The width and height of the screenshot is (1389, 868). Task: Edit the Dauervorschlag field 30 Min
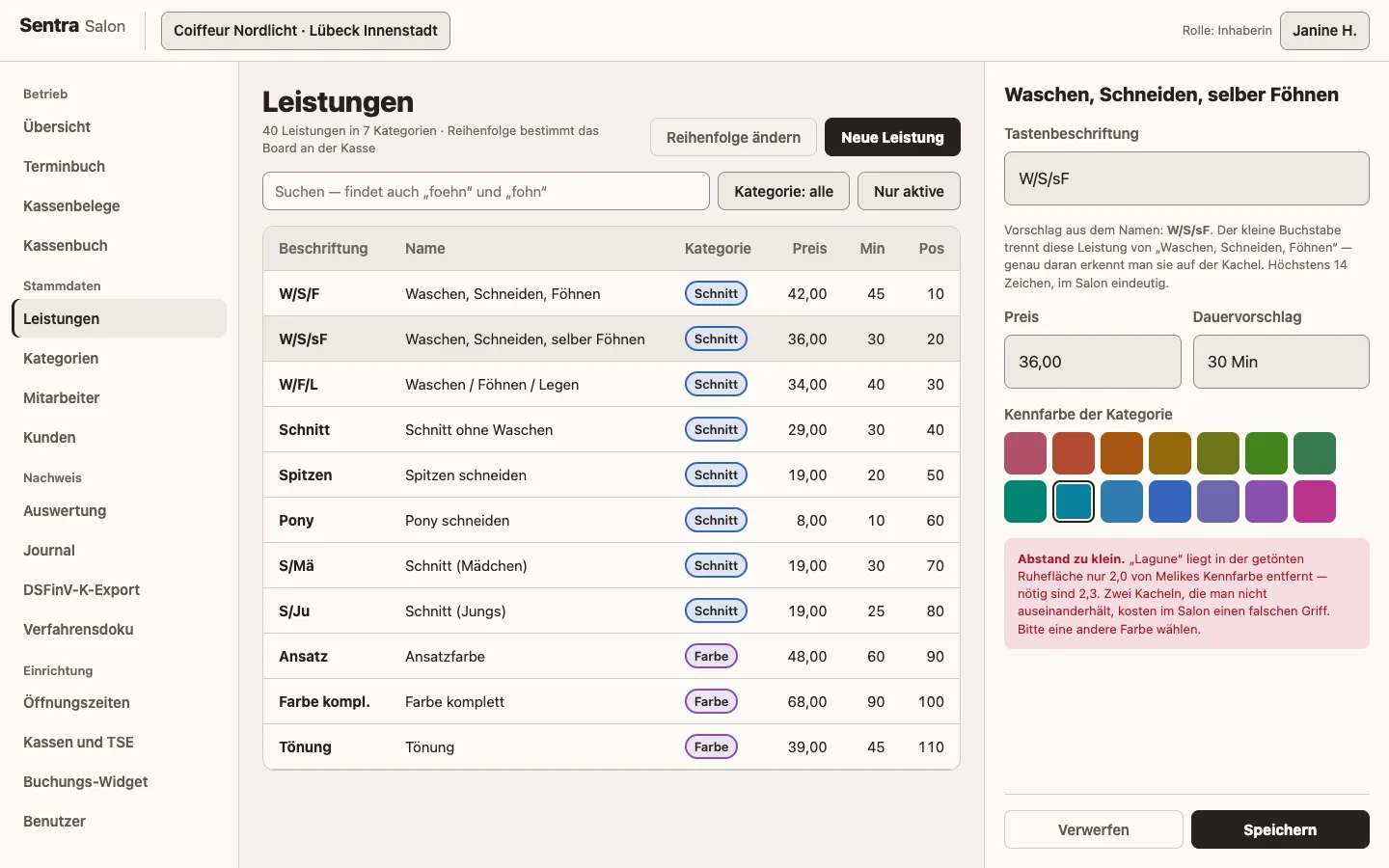[1281, 362]
